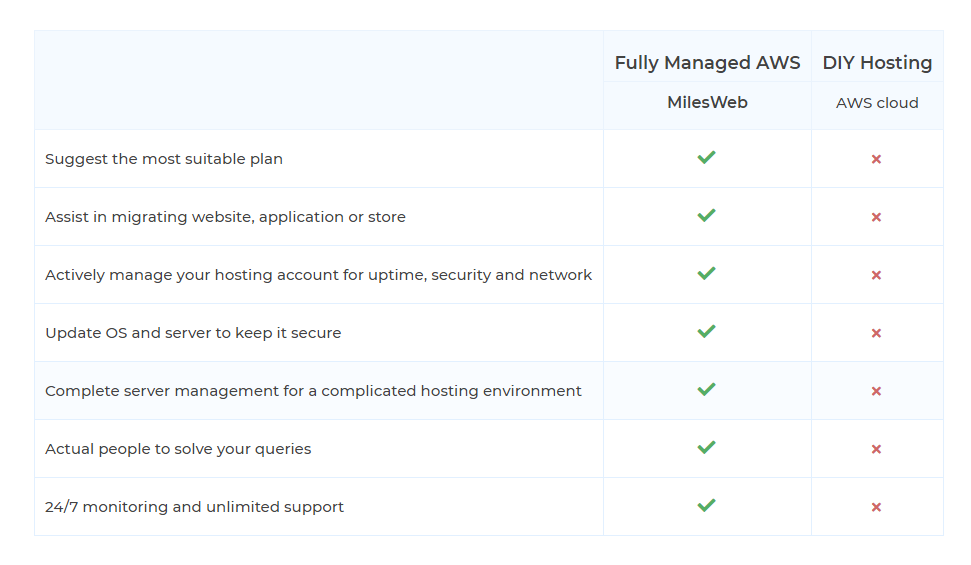Viewport: 971px width, 565px height.
Task: Click the 24/7 monitoring and unlimited support text
Action: click(x=194, y=507)
